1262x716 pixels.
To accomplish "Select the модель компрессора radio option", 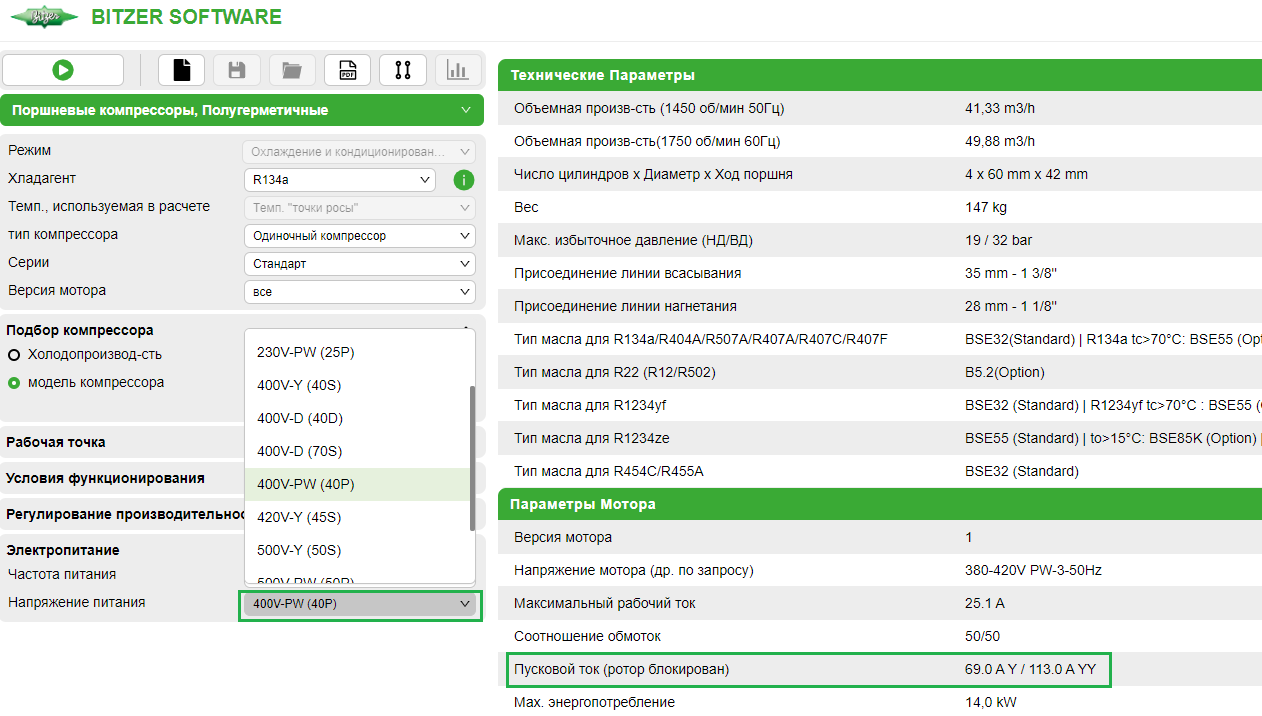I will (14, 383).
